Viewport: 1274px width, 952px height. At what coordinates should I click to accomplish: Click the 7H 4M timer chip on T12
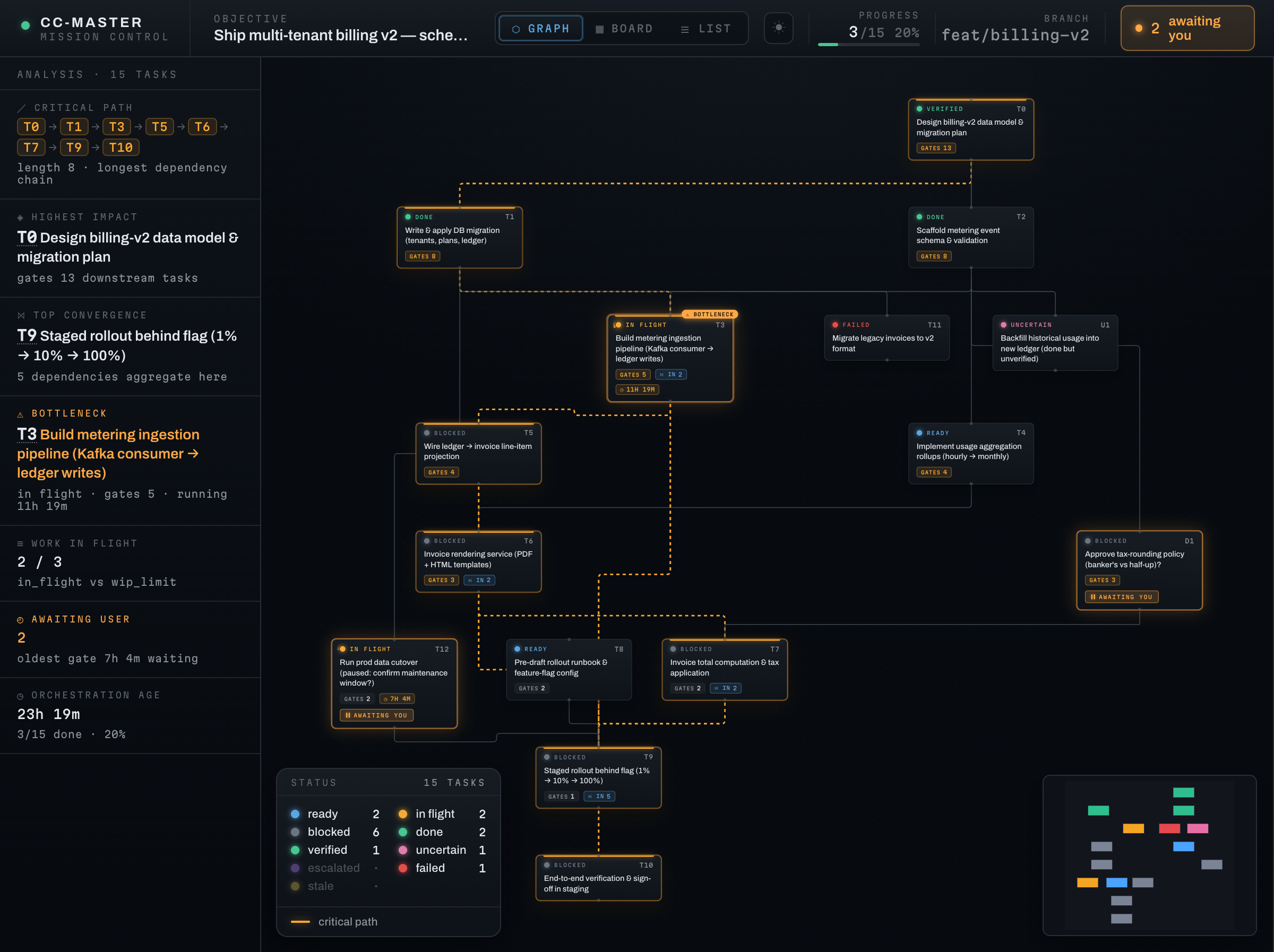(397, 699)
